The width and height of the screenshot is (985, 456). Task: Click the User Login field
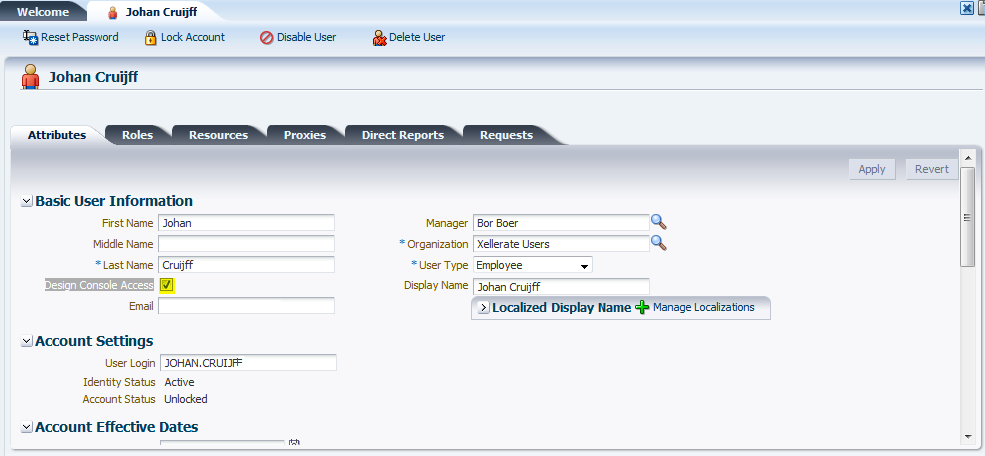pos(248,362)
